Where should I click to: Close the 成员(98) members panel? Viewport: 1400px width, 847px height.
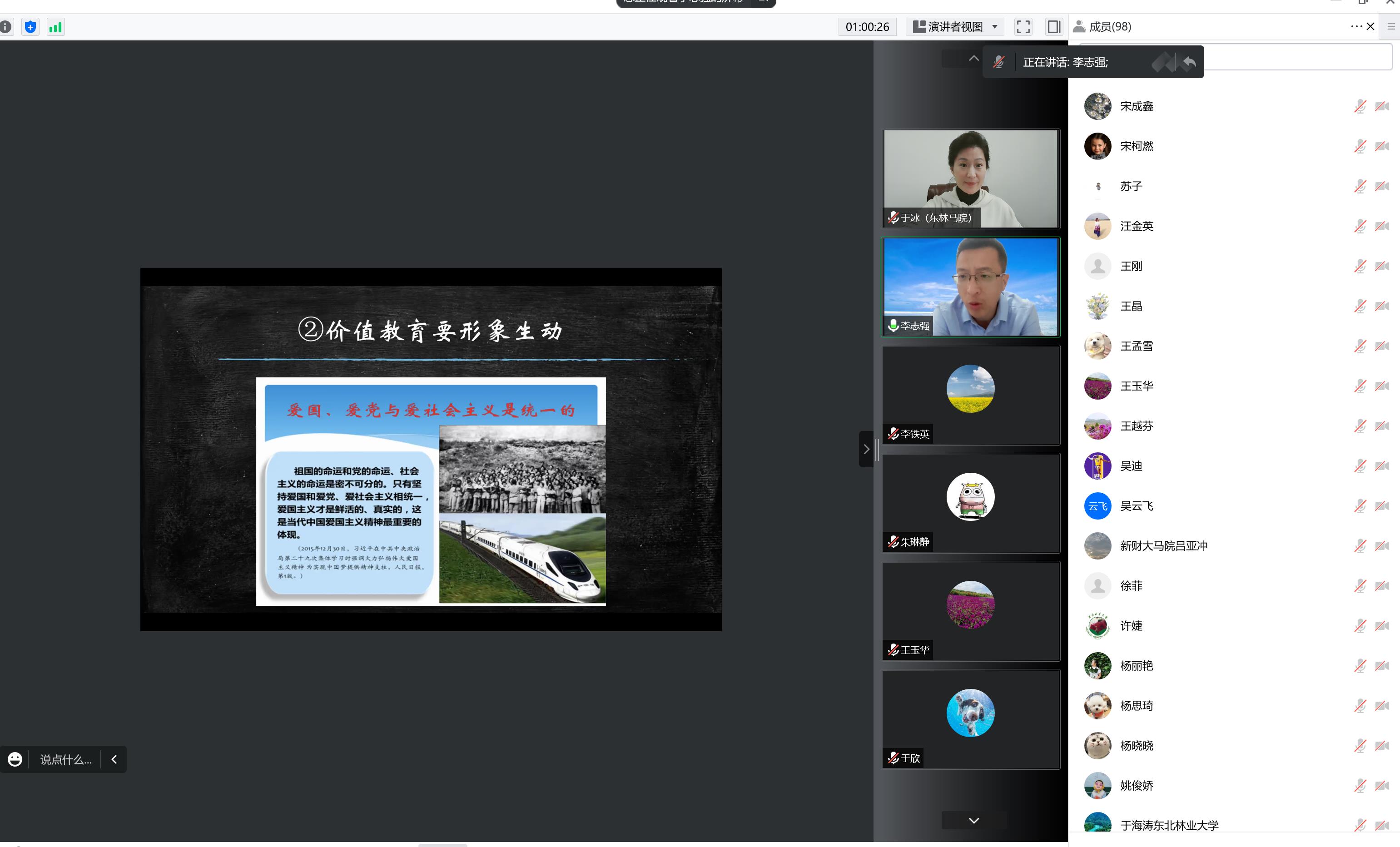click(x=1370, y=27)
